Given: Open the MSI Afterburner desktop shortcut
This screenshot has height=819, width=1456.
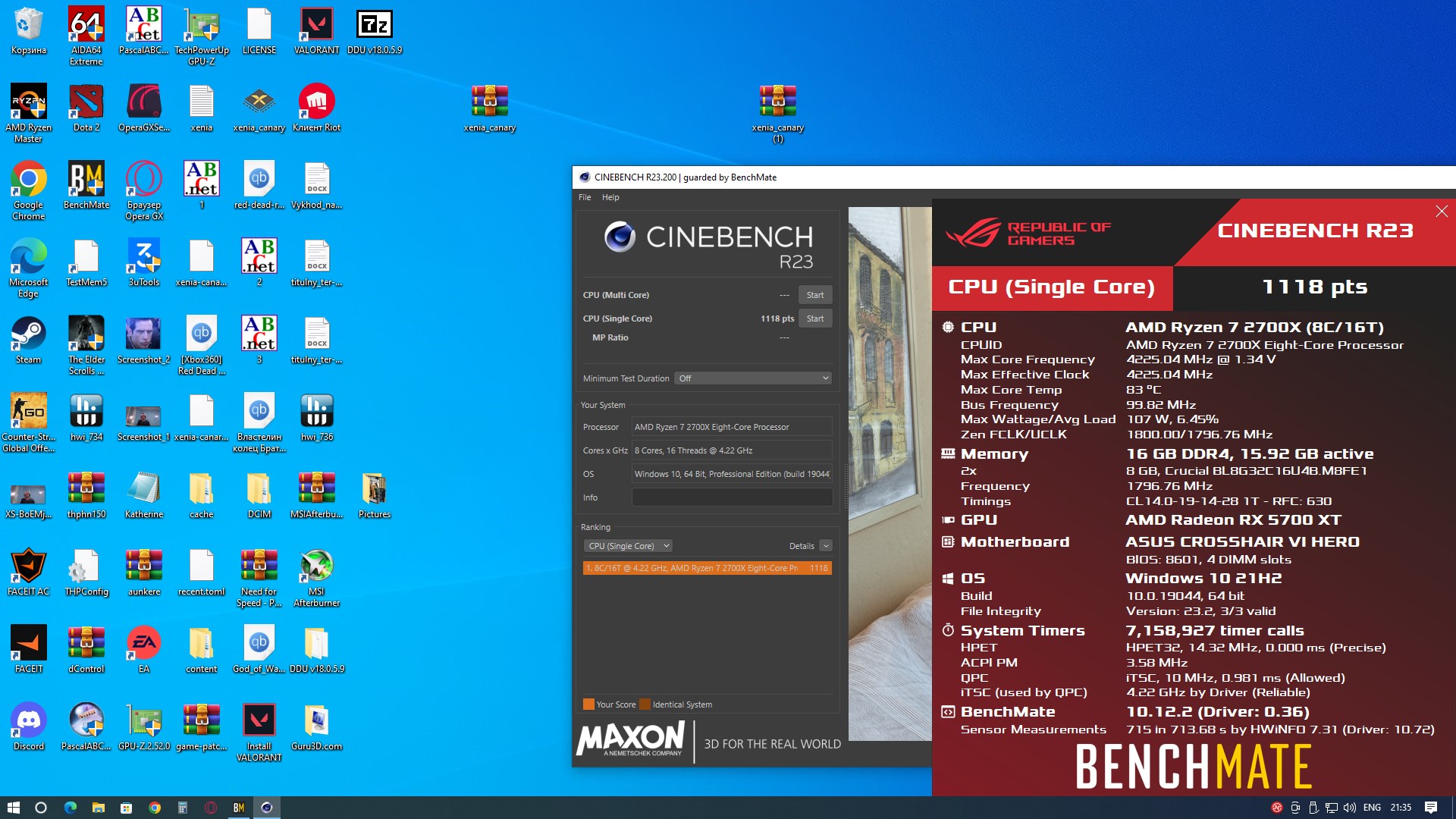Looking at the screenshot, I should [x=316, y=577].
